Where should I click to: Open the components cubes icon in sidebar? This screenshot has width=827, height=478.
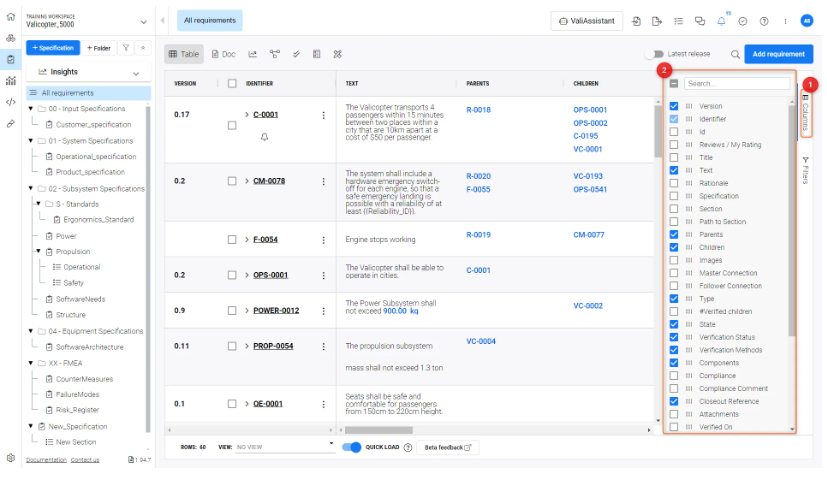(x=11, y=39)
